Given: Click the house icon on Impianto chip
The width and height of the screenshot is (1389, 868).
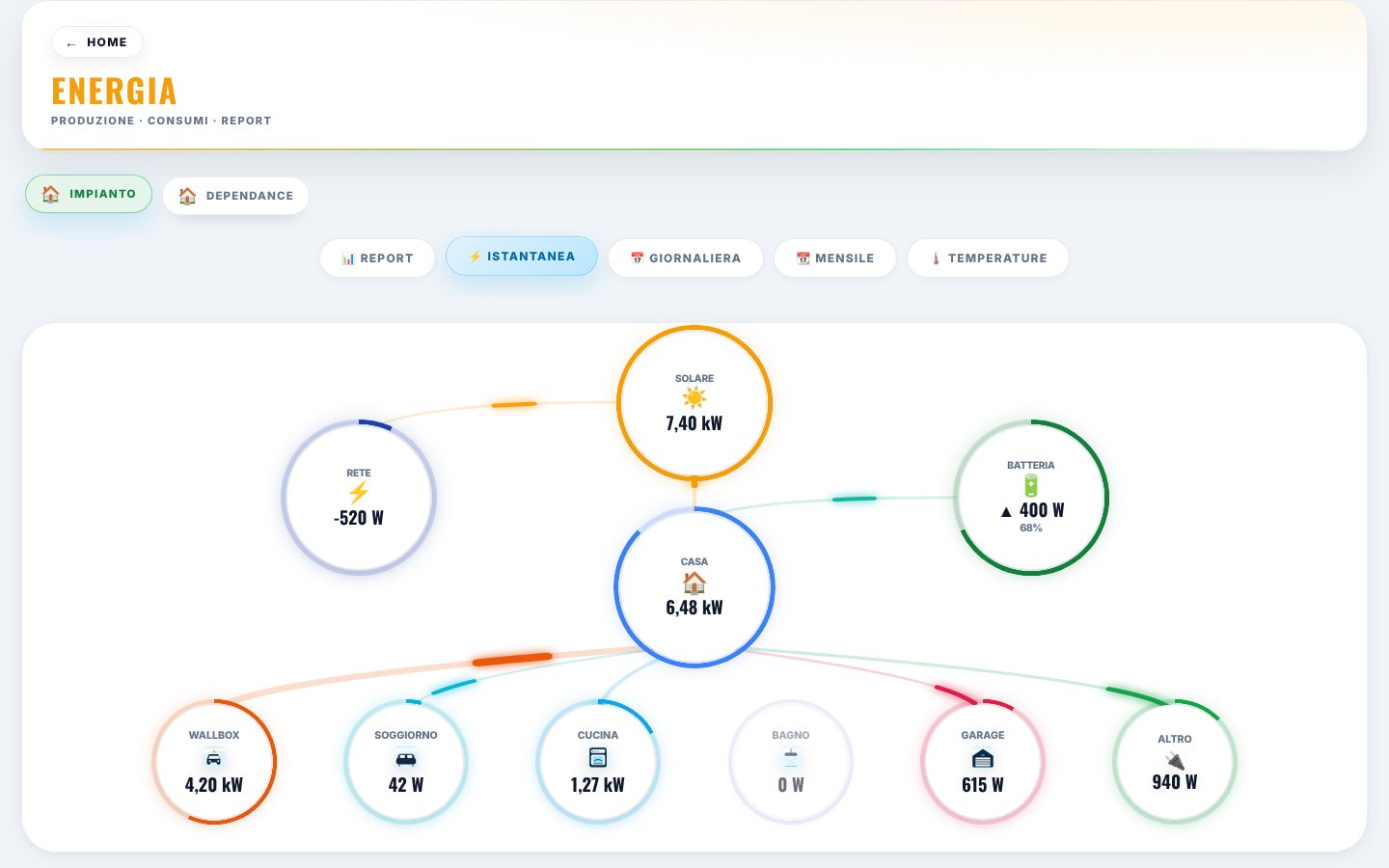Looking at the screenshot, I should (51, 194).
